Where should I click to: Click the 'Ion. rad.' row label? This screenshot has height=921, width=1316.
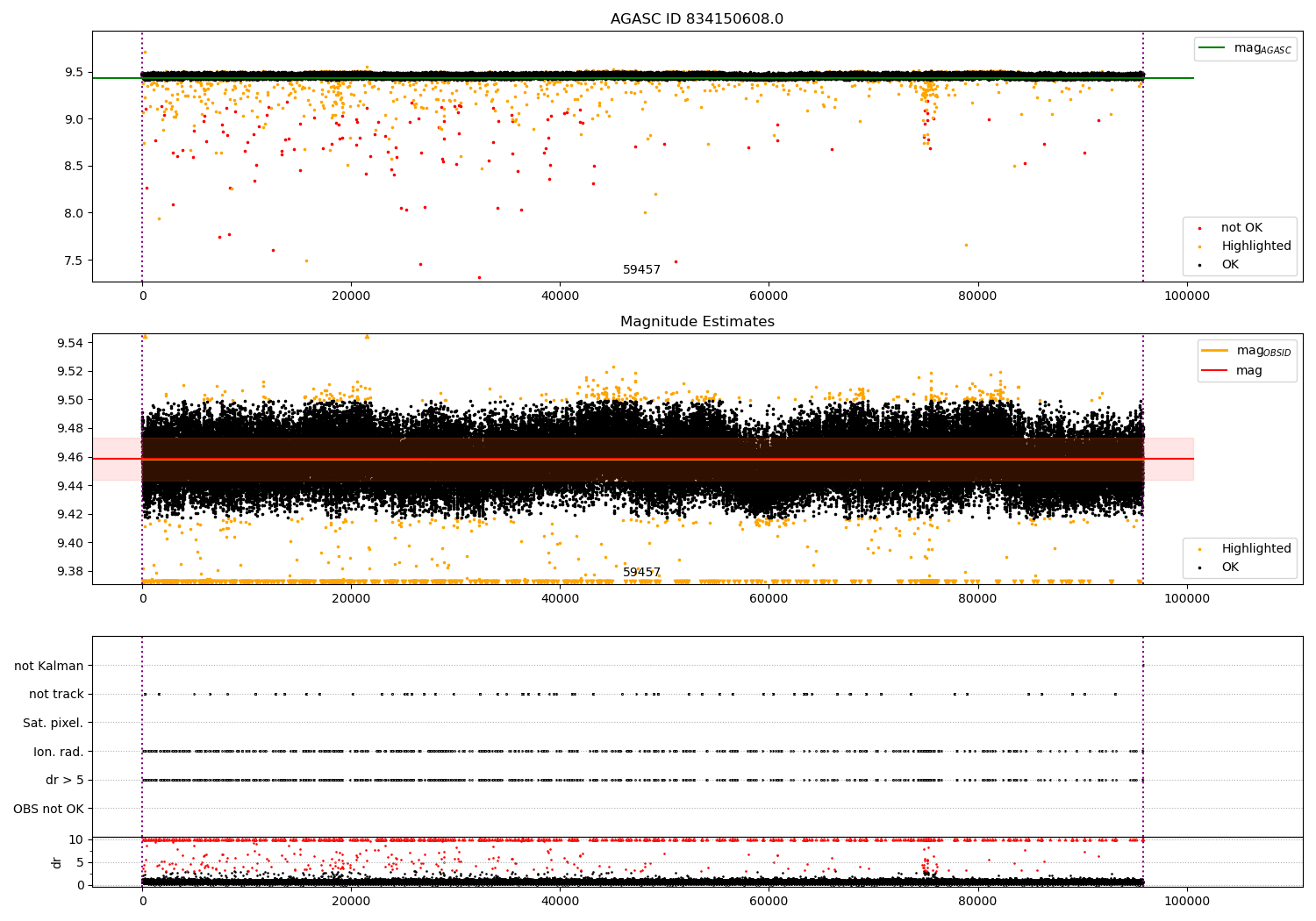(59, 752)
